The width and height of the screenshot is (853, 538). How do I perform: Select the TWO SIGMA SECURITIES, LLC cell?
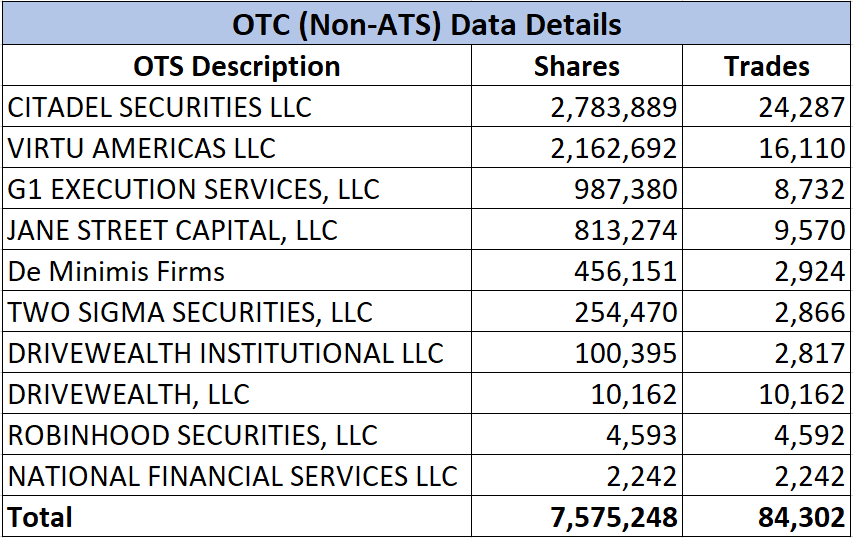point(190,312)
